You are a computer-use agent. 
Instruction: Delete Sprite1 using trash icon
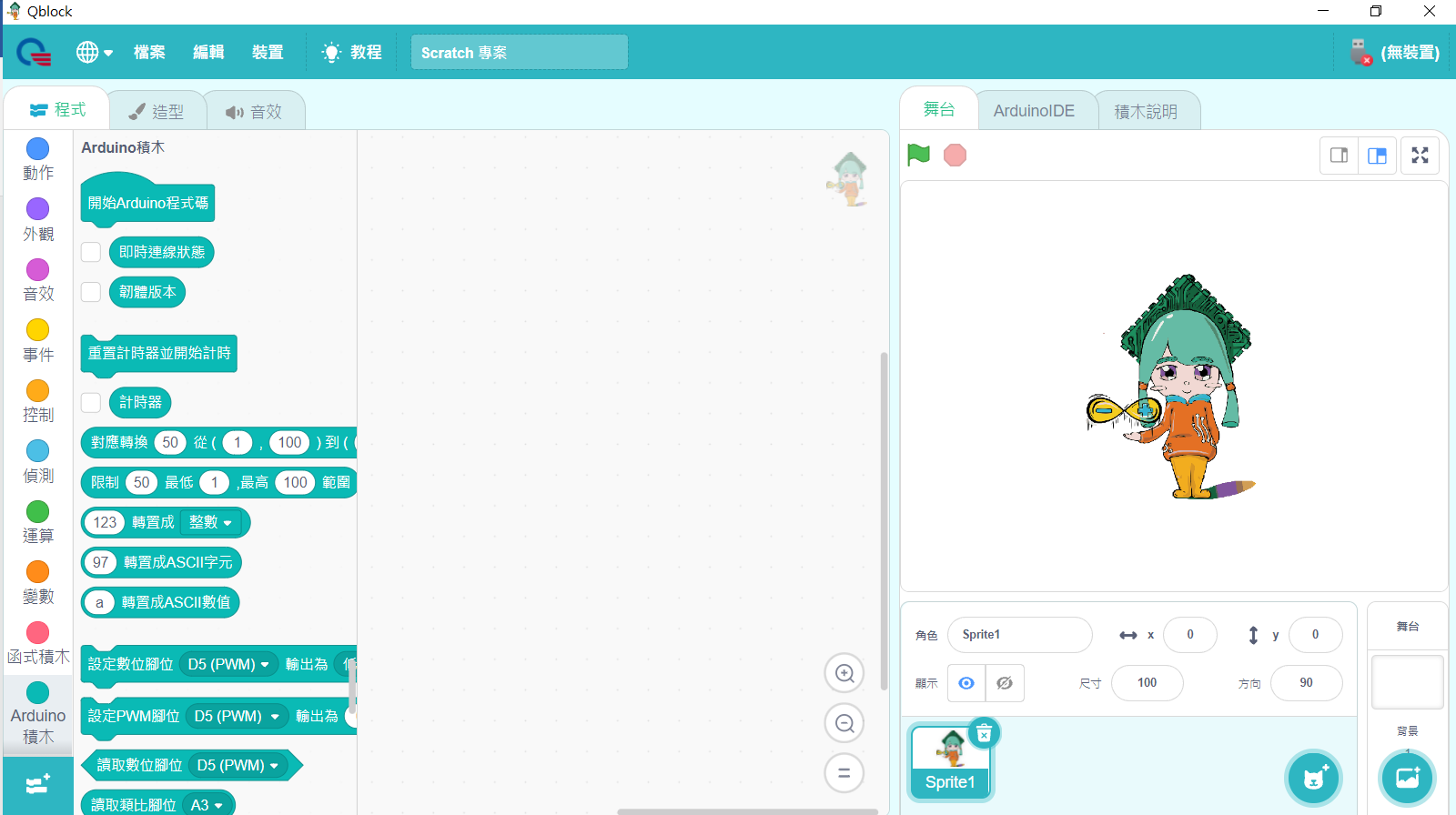click(984, 733)
